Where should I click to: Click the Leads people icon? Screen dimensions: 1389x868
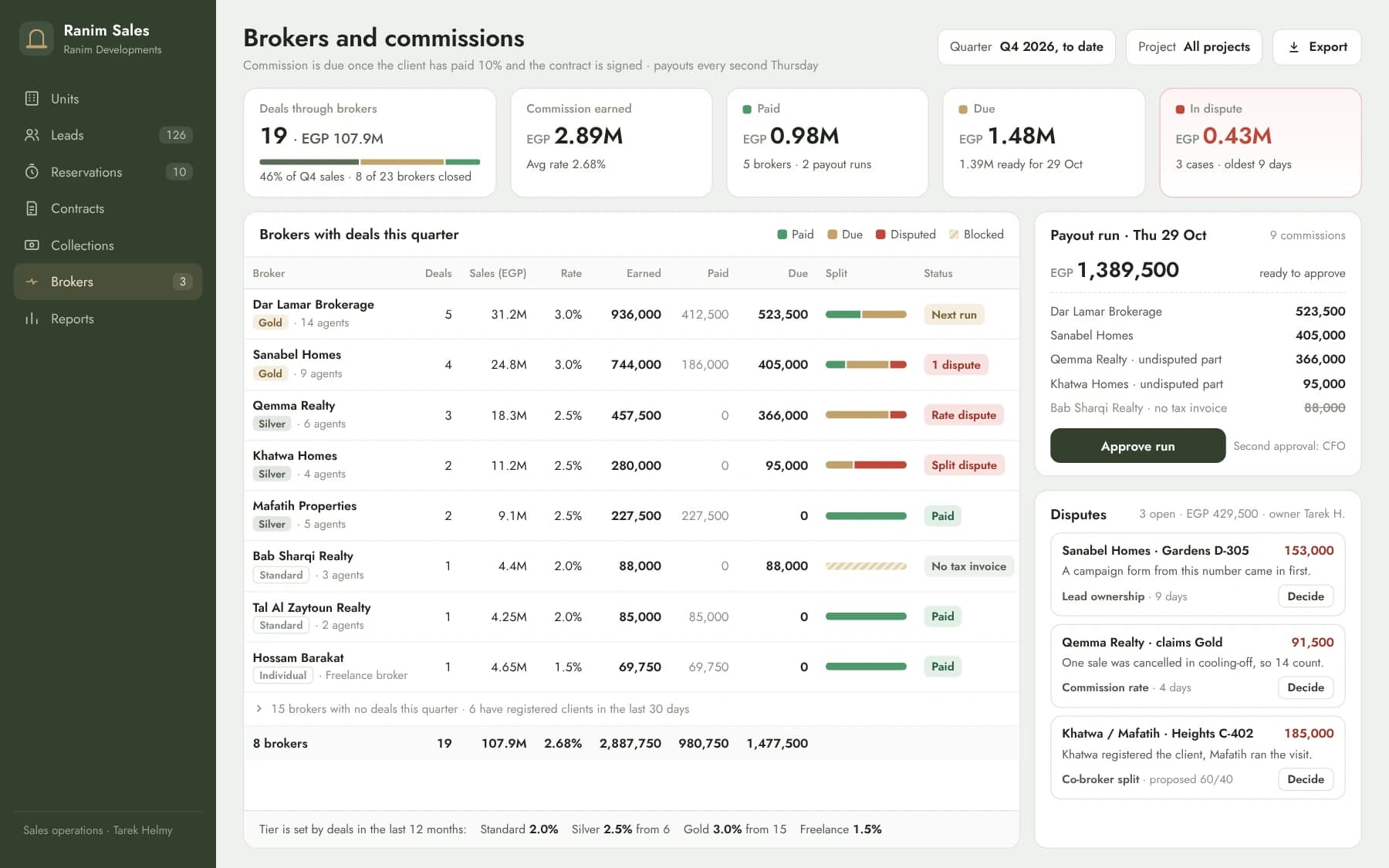pyautogui.click(x=32, y=135)
